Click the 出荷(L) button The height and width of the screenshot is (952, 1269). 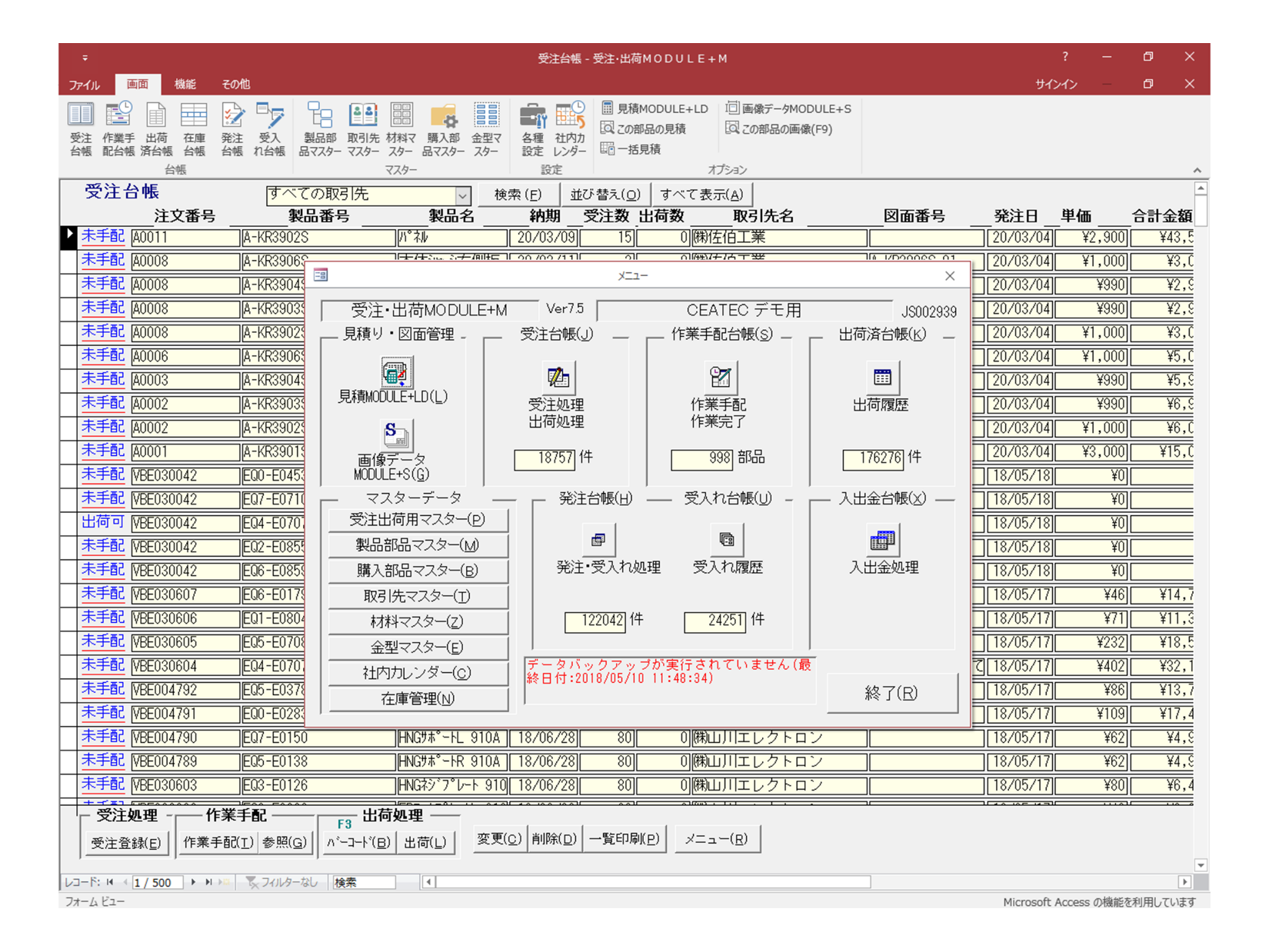pos(425,843)
